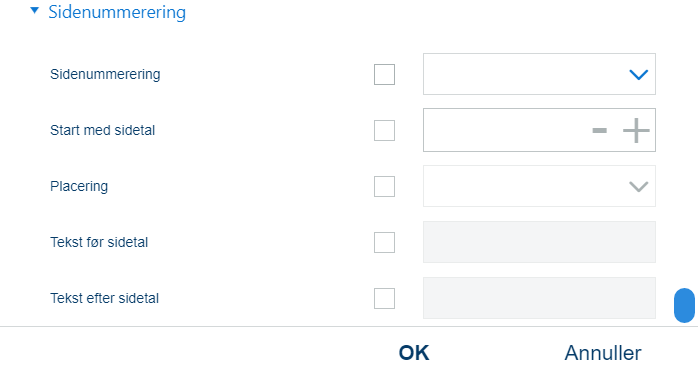The image size is (698, 366).
Task: Enable the Sidenummerering row checkbox
Action: (384, 74)
